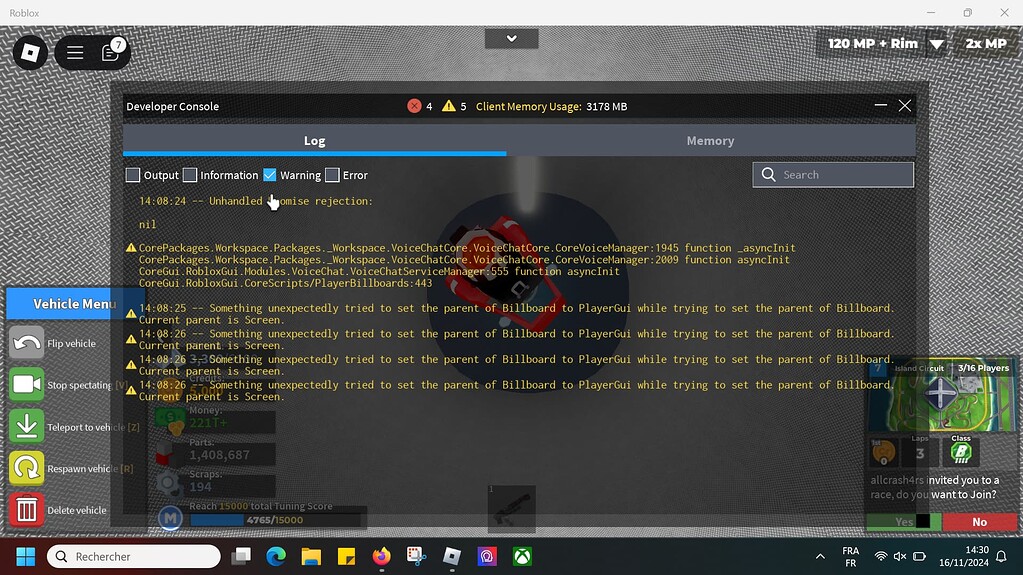The height and width of the screenshot is (575, 1023).
Task: Open the hamburger menu icon
Action: 75,53
